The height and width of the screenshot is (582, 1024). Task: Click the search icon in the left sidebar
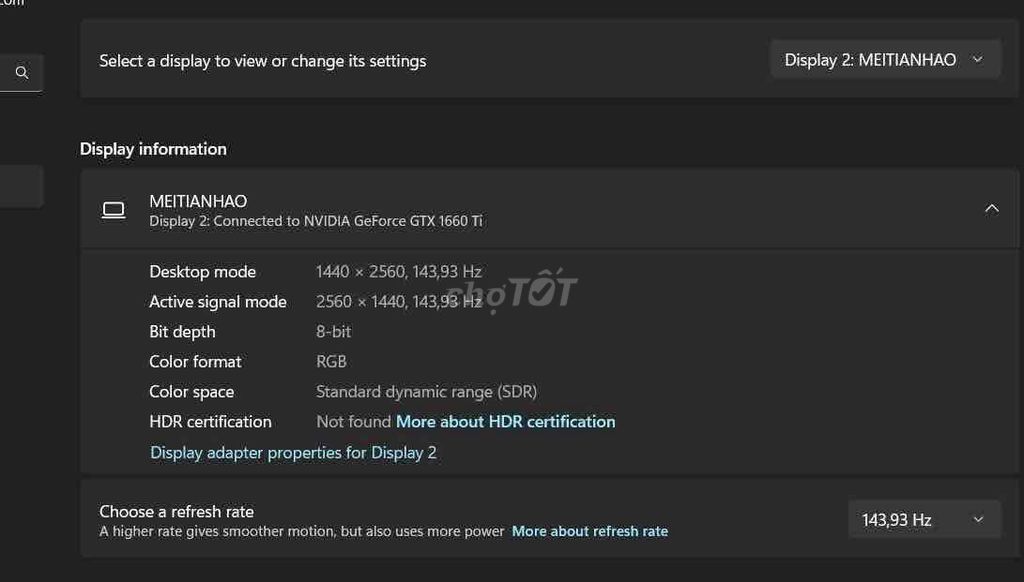click(21, 72)
